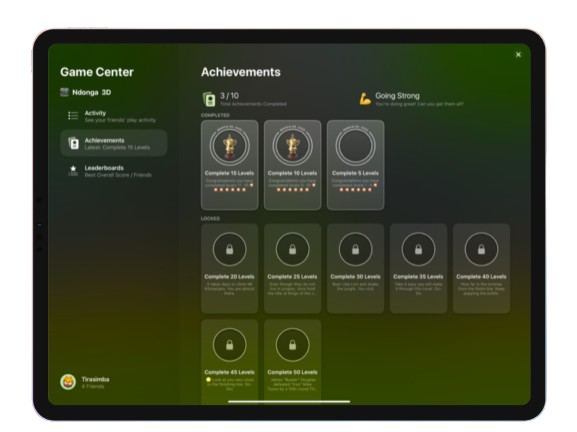Click the 3 / 10 achievements card icon

[x=209, y=99]
